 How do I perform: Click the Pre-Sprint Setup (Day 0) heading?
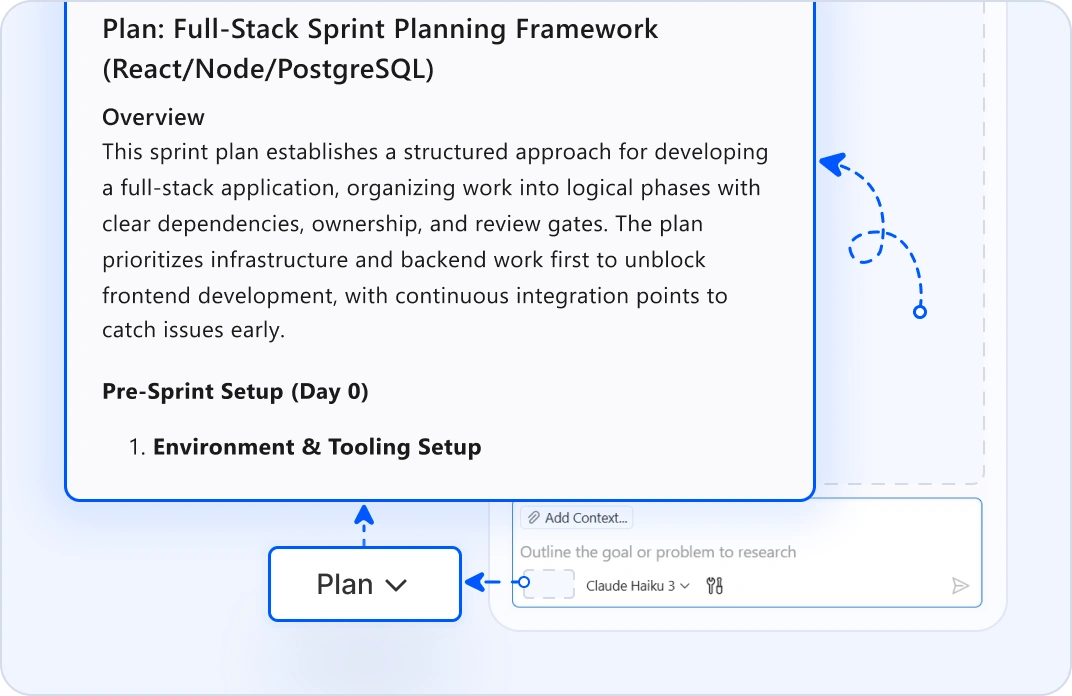coord(235,391)
